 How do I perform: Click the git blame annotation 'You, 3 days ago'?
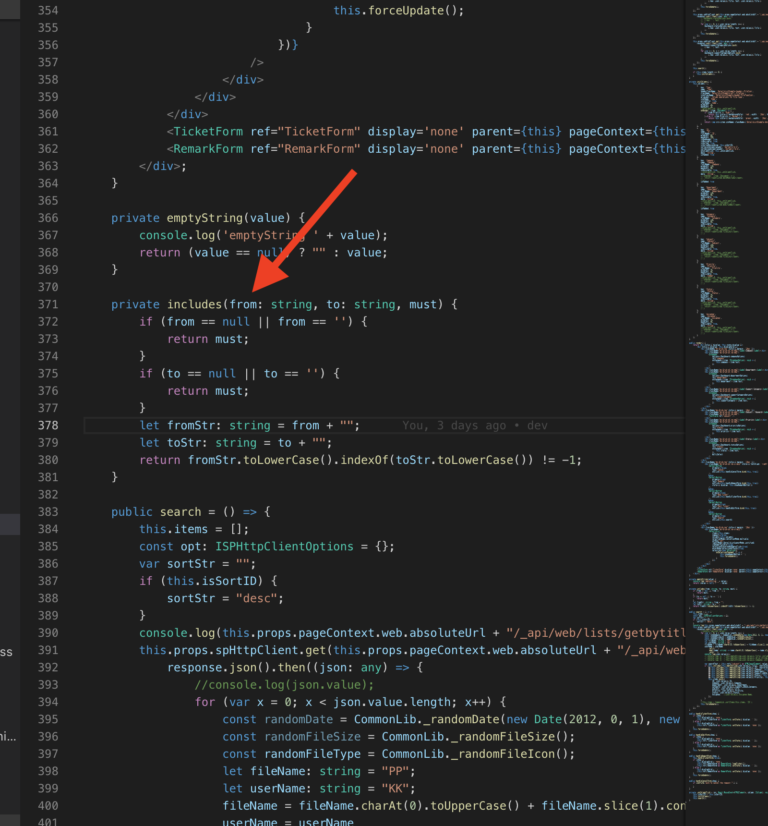click(x=454, y=426)
